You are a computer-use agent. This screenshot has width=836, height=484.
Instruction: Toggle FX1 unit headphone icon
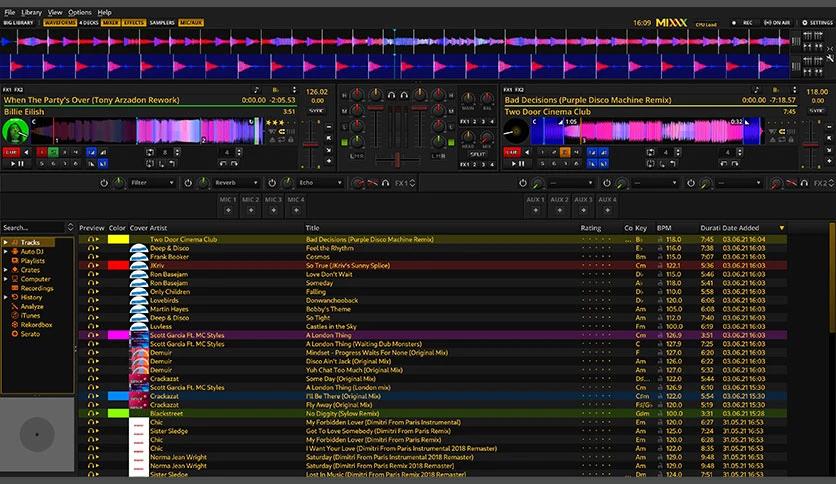385,183
